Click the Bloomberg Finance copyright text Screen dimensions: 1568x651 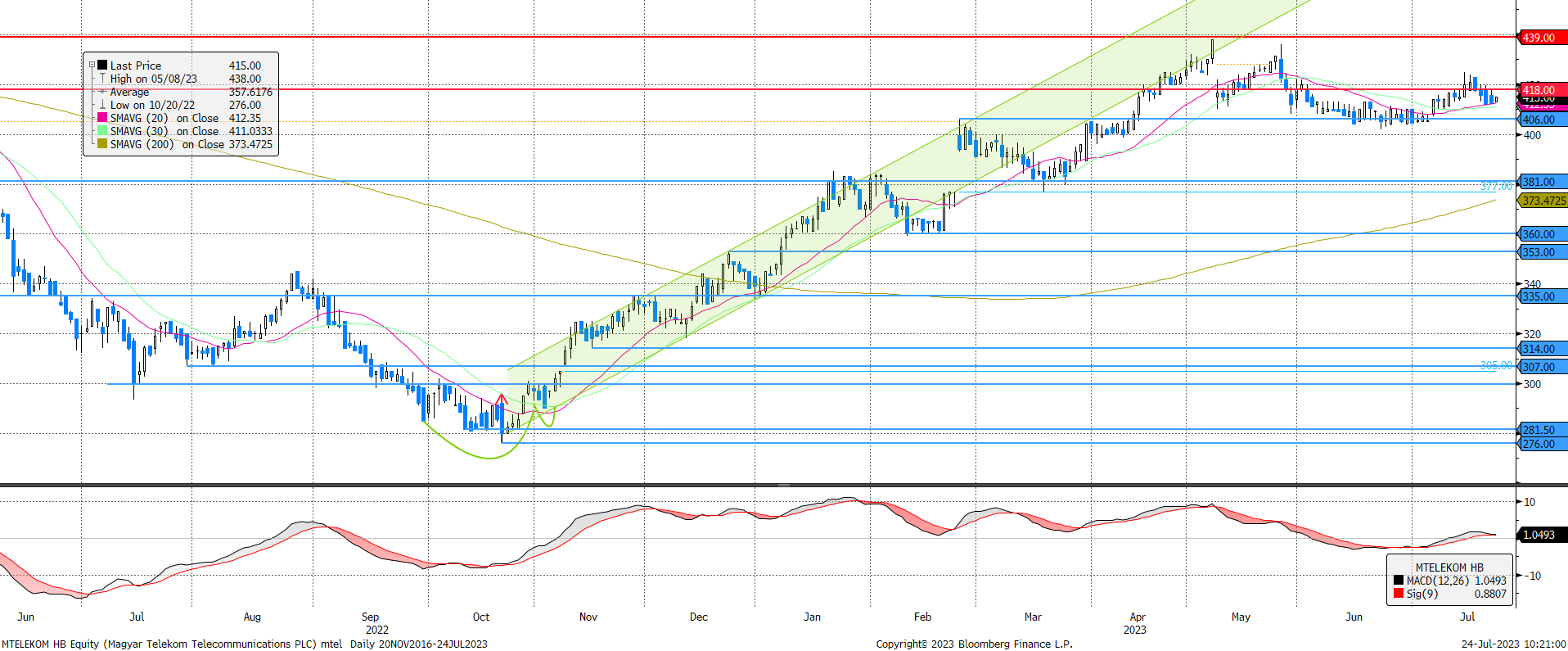[x=974, y=644]
